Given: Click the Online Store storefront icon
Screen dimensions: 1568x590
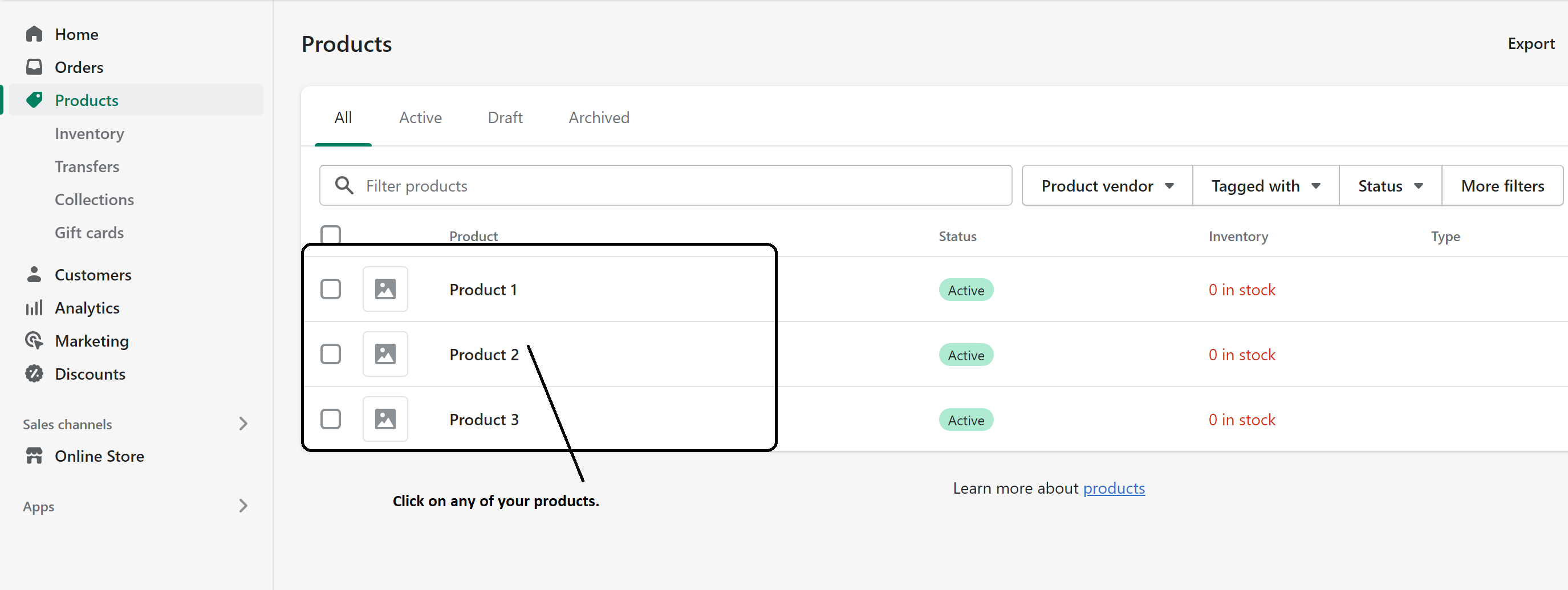Looking at the screenshot, I should [x=34, y=455].
